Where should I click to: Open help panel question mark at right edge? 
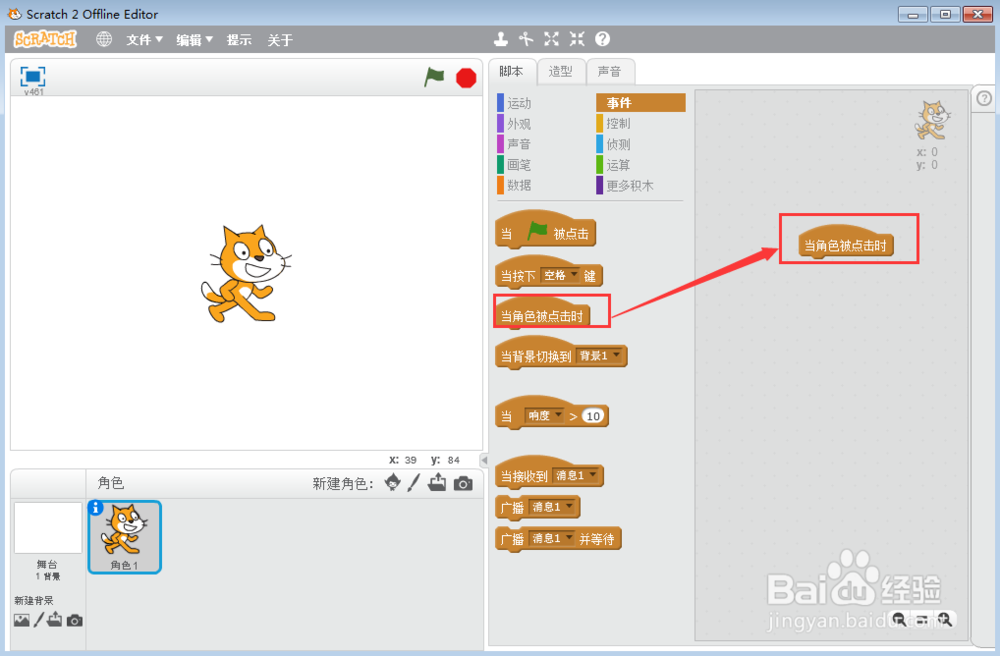coord(984,99)
